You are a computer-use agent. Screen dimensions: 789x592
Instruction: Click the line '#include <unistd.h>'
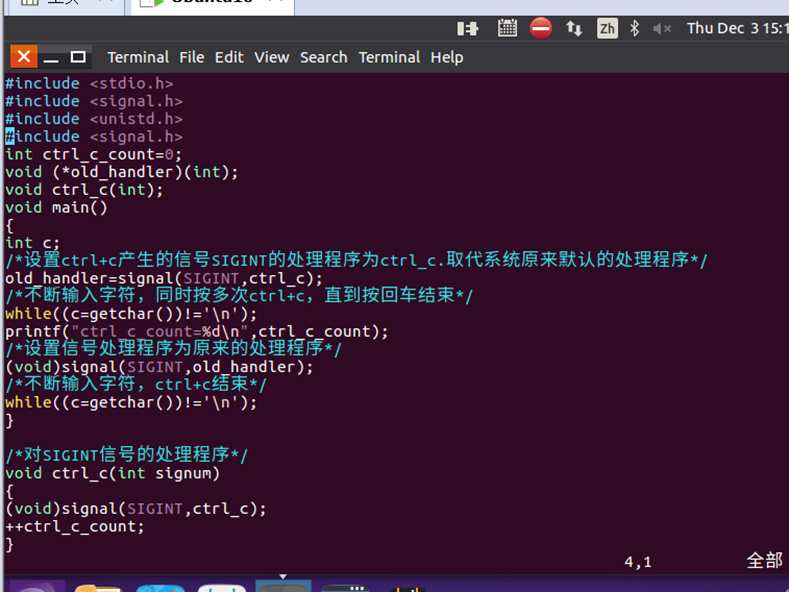point(94,119)
